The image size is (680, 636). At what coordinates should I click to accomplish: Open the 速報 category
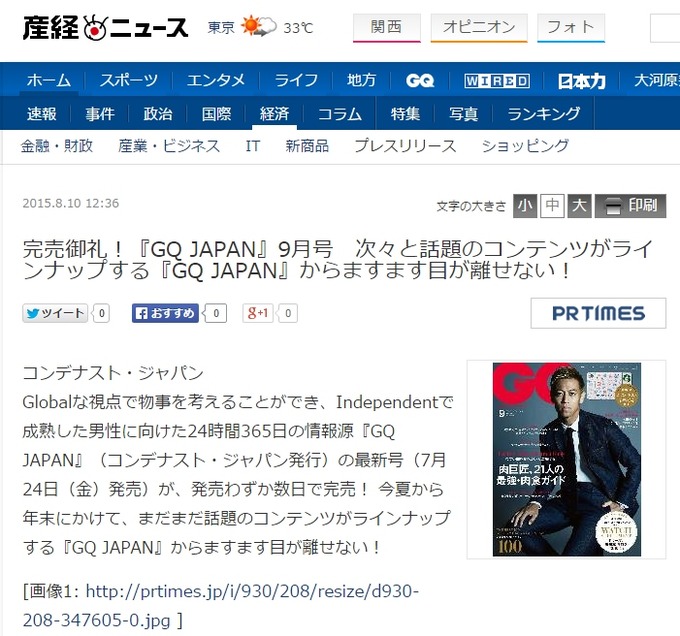point(42,114)
